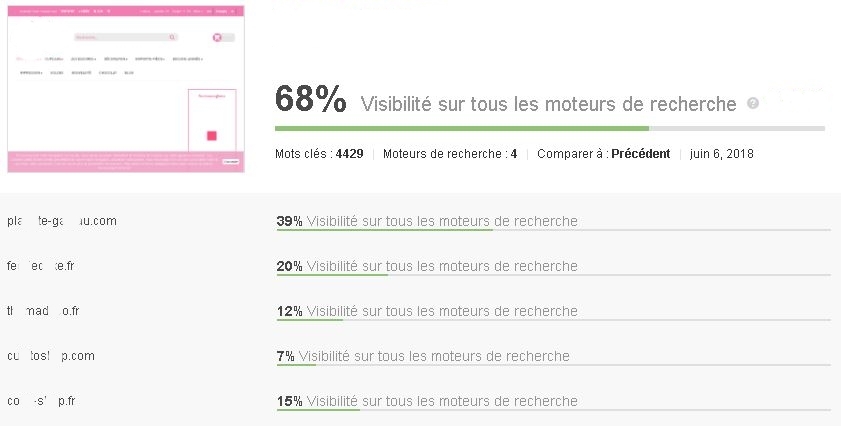Viewport: 841px width, 426px height.
Task: Select the competitor domain with 12% visibility
Action: (43, 311)
